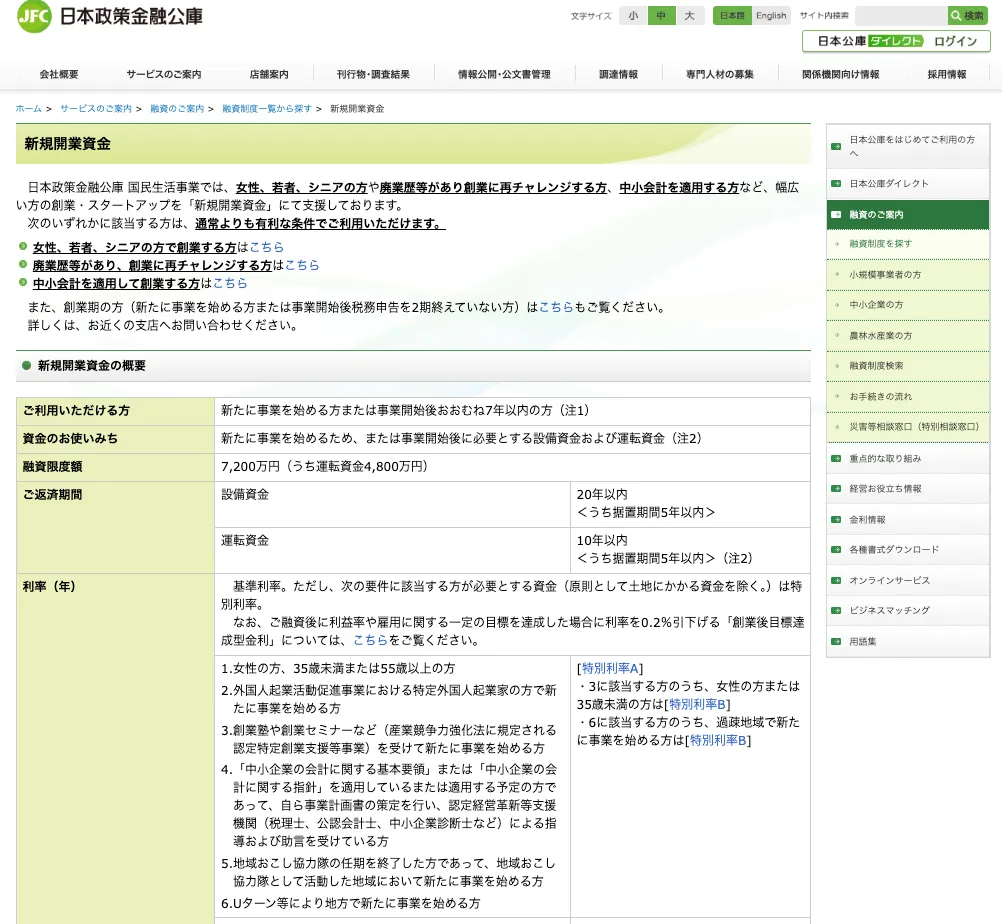Viewport: 1002px width, 924px height.
Task: Open the サービスのご案内 menu
Action: coord(164,74)
